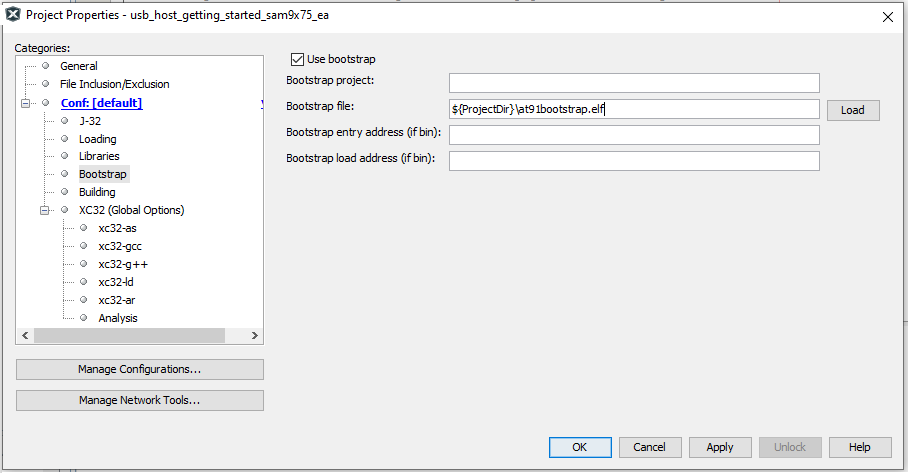Click the bullet icon beside General category
This screenshot has height=473, width=908.
[45, 66]
